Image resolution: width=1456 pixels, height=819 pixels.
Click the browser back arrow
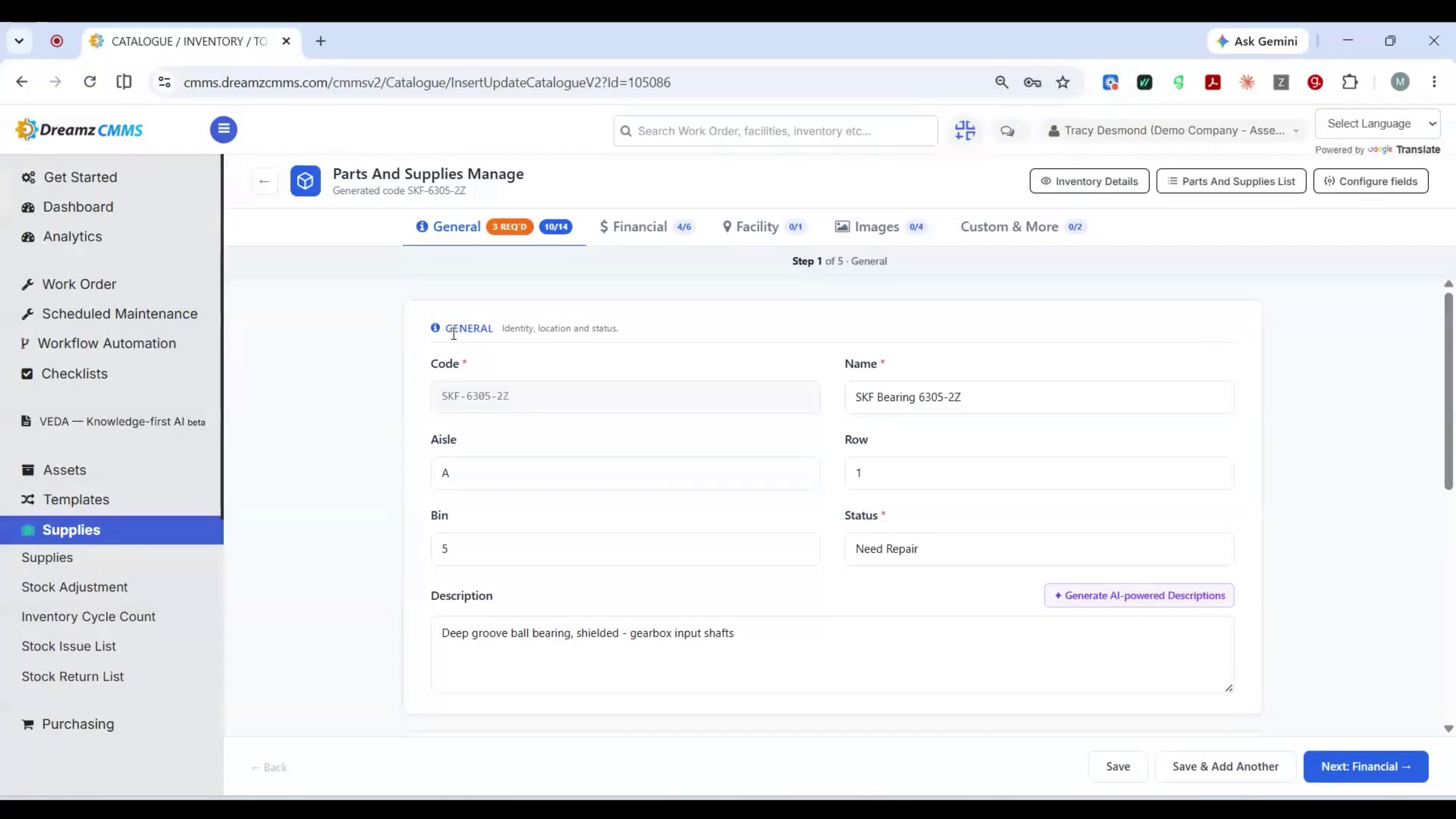coord(22,82)
